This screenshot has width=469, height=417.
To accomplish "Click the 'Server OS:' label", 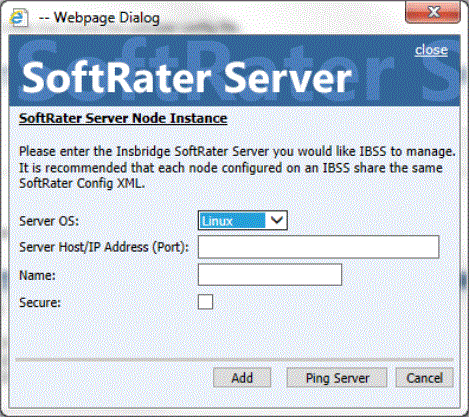I will [x=49, y=221].
